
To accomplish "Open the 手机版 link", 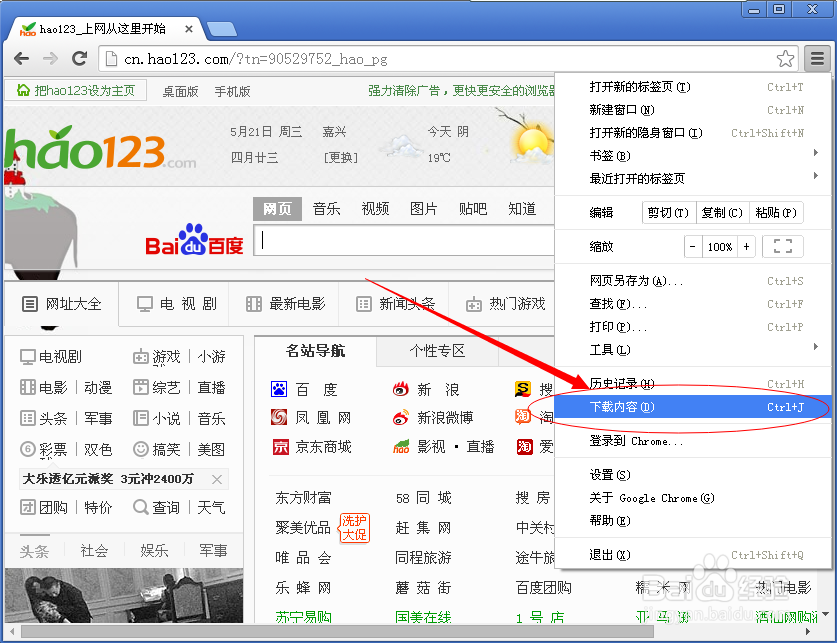I will 233,91.
